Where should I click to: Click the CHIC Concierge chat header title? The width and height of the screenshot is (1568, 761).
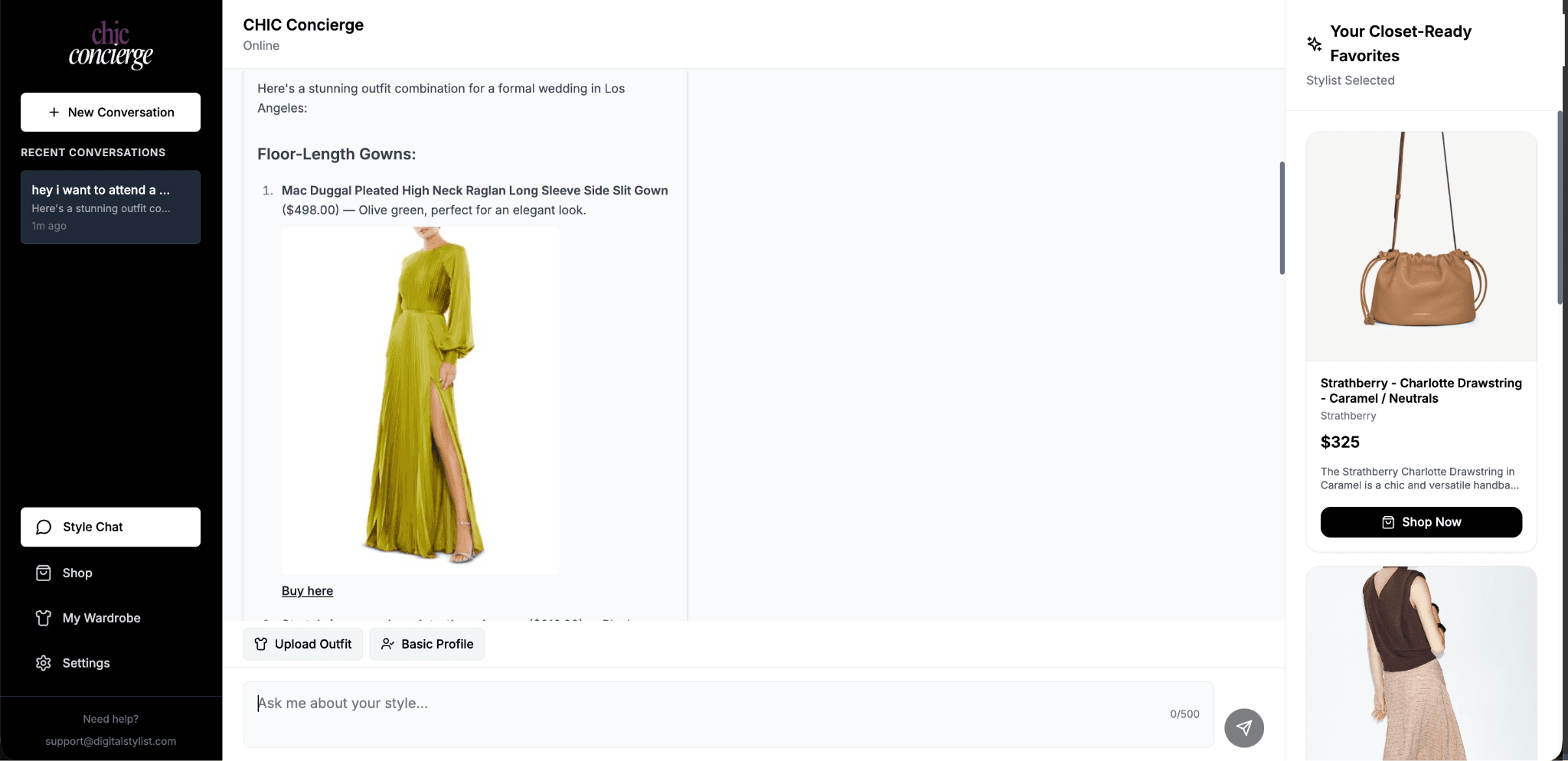[x=303, y=24]
